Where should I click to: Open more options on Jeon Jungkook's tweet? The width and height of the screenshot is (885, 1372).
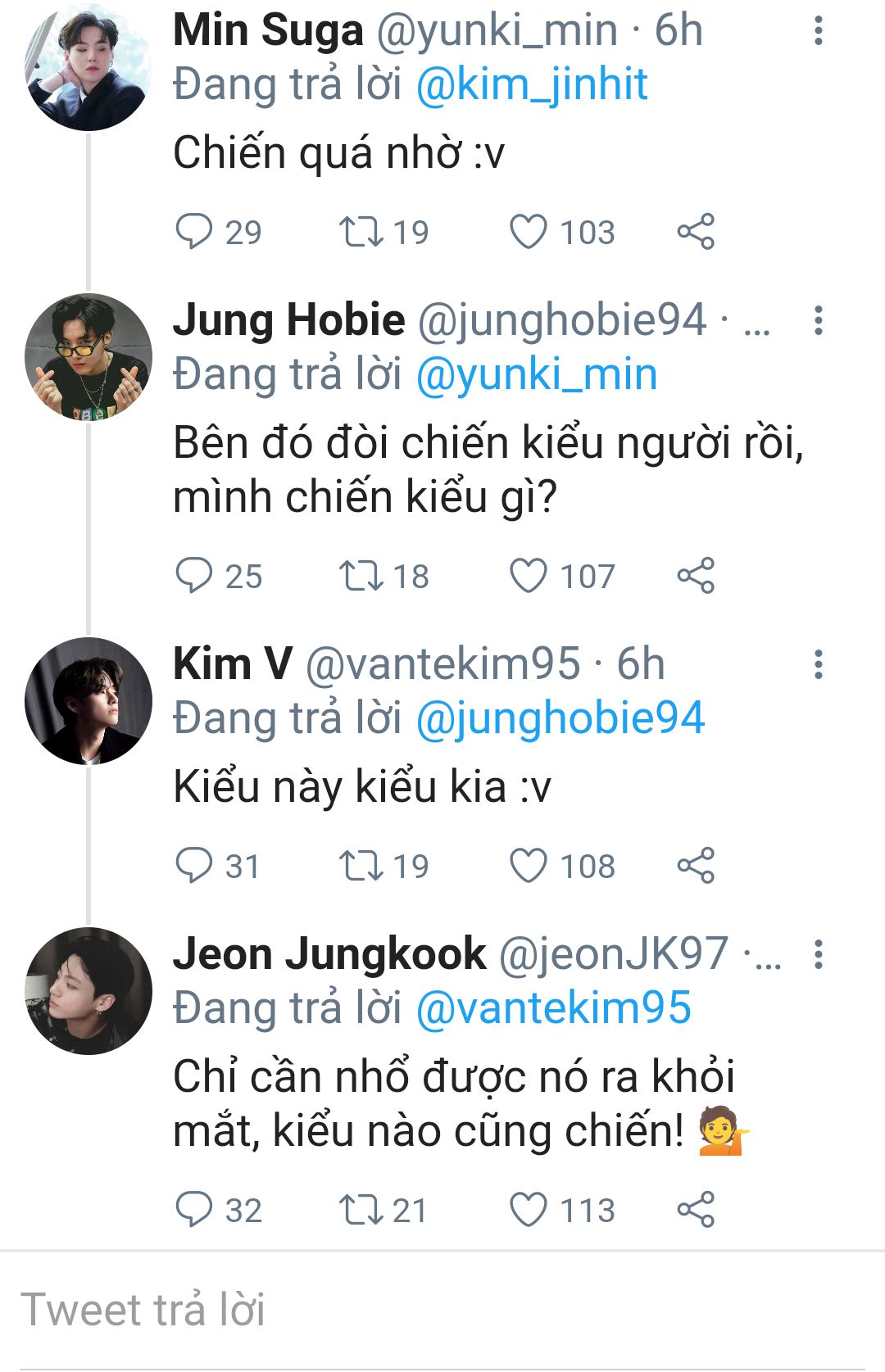click(818, 954)
